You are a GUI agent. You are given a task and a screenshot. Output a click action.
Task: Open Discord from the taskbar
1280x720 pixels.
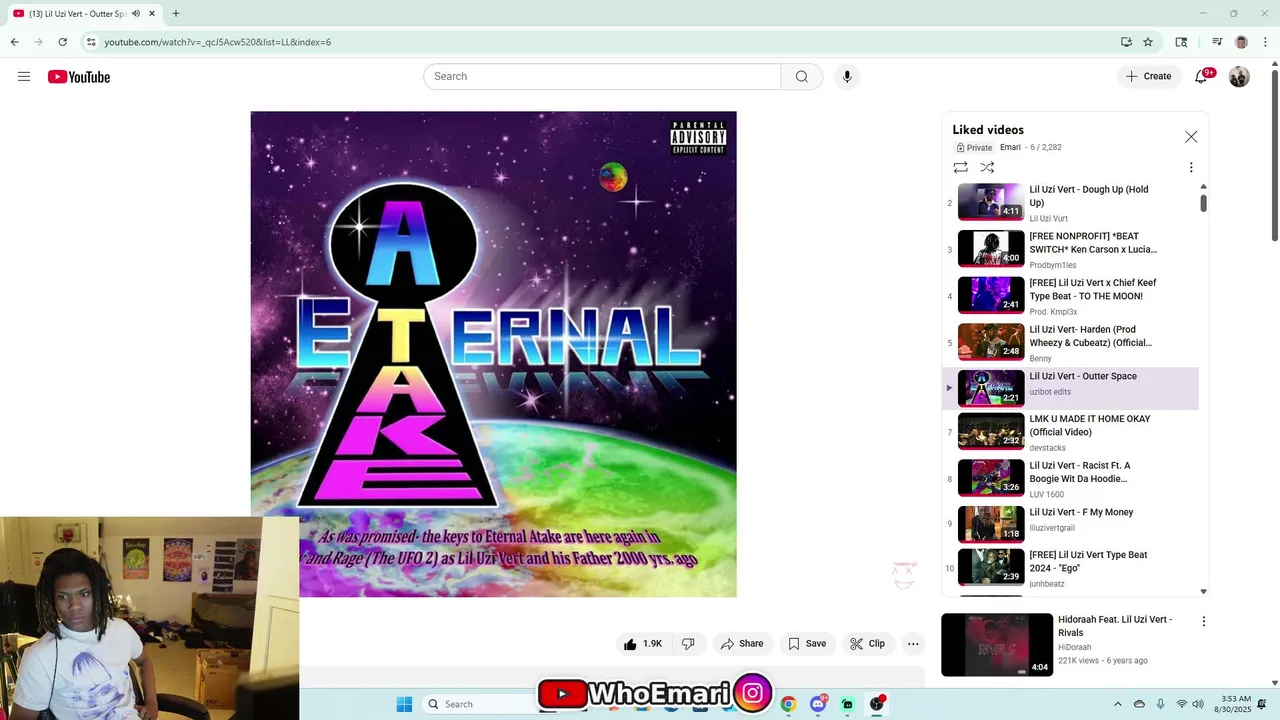tap(818, 704)
